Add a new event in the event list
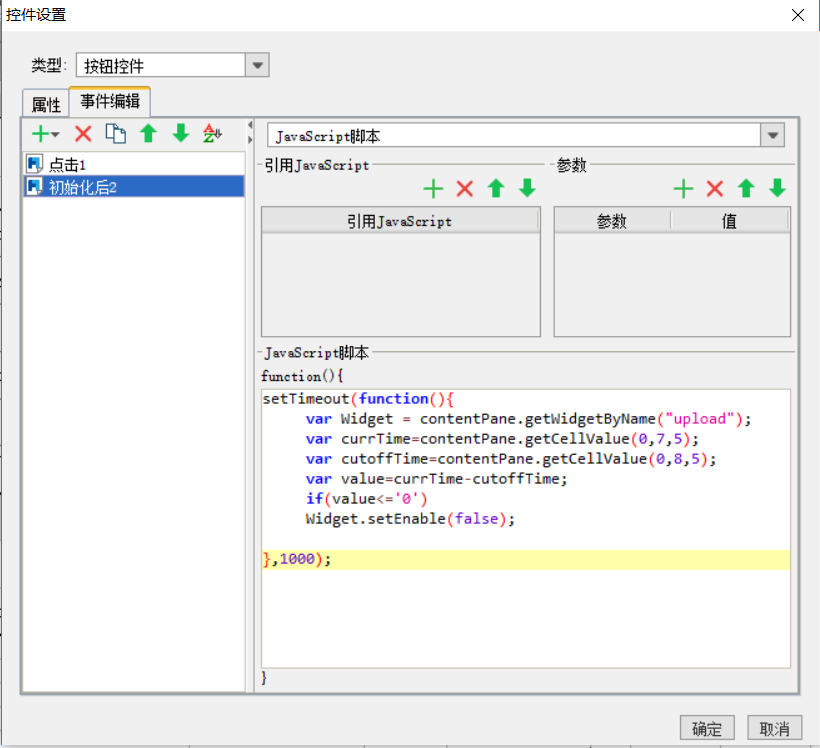 [x=44, y=134]
